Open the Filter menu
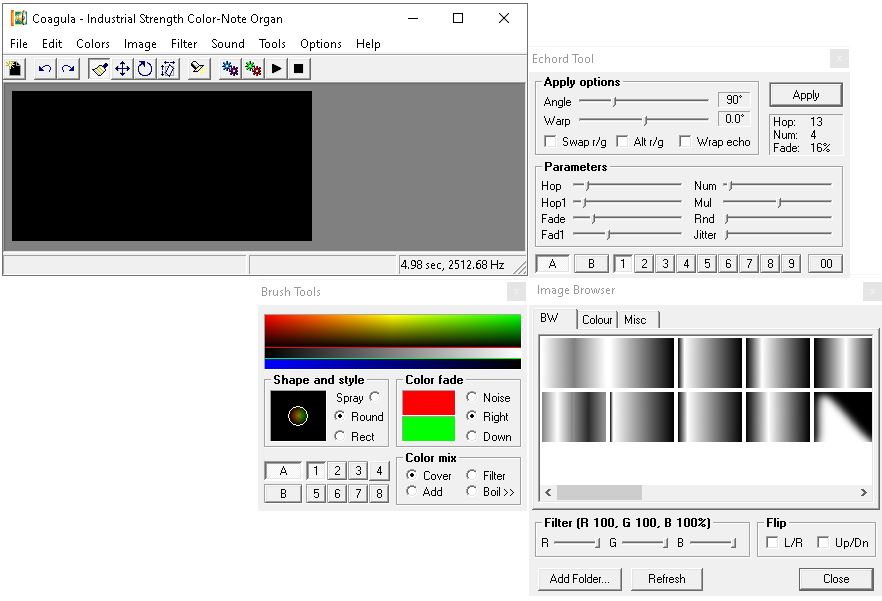The image size is (882, 601). pyautogui.click(x=184, y=44)
